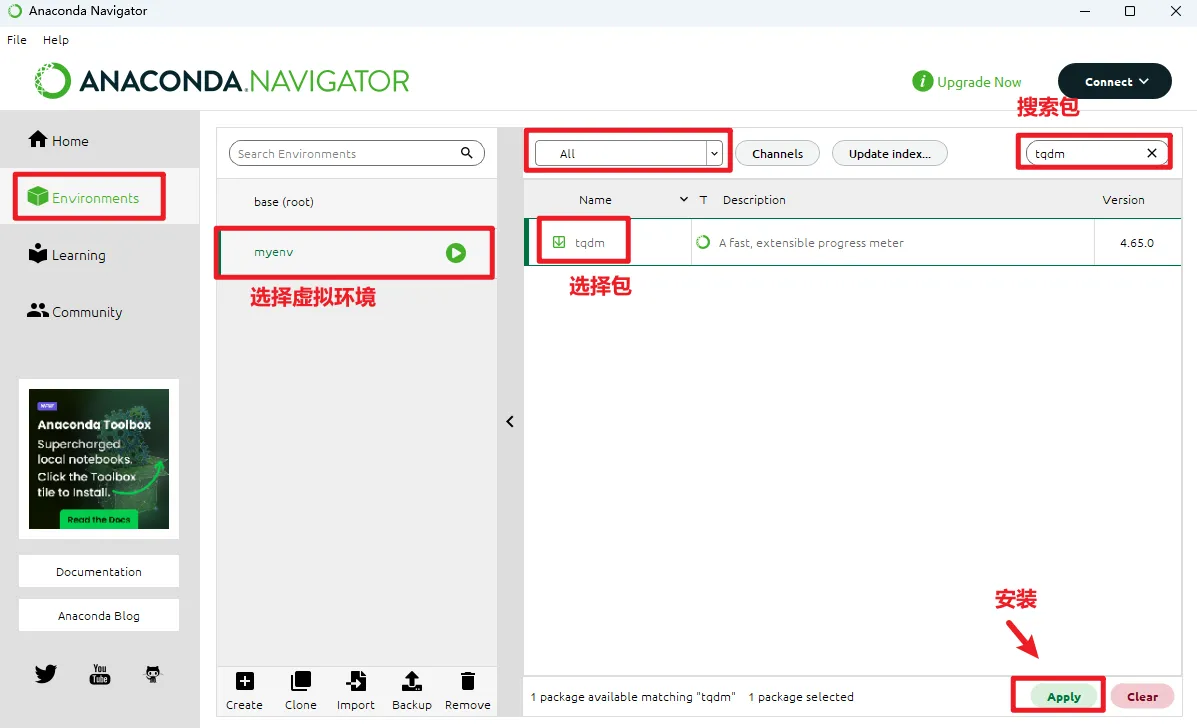Clear the tqdm search with the X
Screen dimensions: 1197x728
pyautogui.click(x=1152, y=153)
